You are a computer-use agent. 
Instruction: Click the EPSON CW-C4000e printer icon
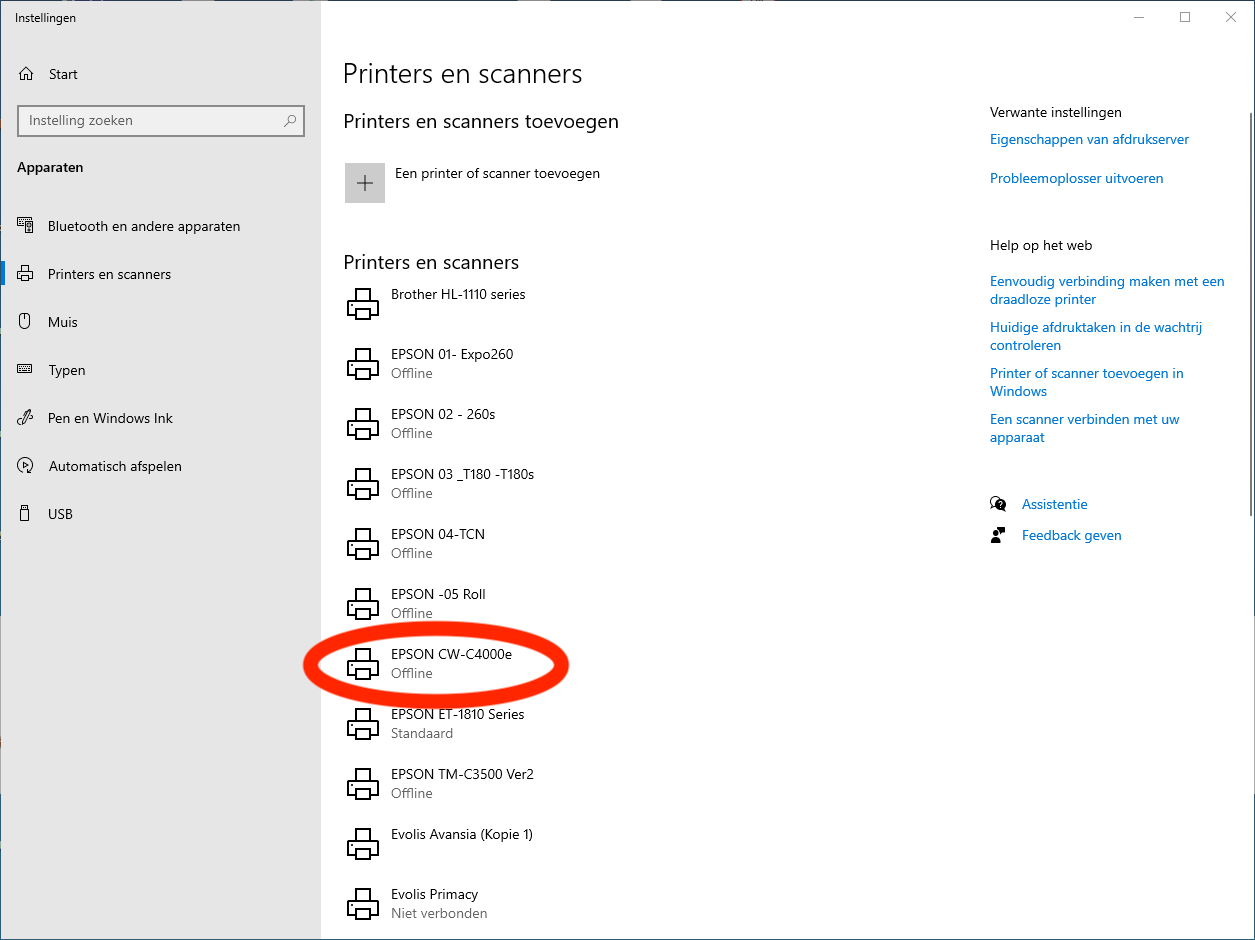point(363,664)
